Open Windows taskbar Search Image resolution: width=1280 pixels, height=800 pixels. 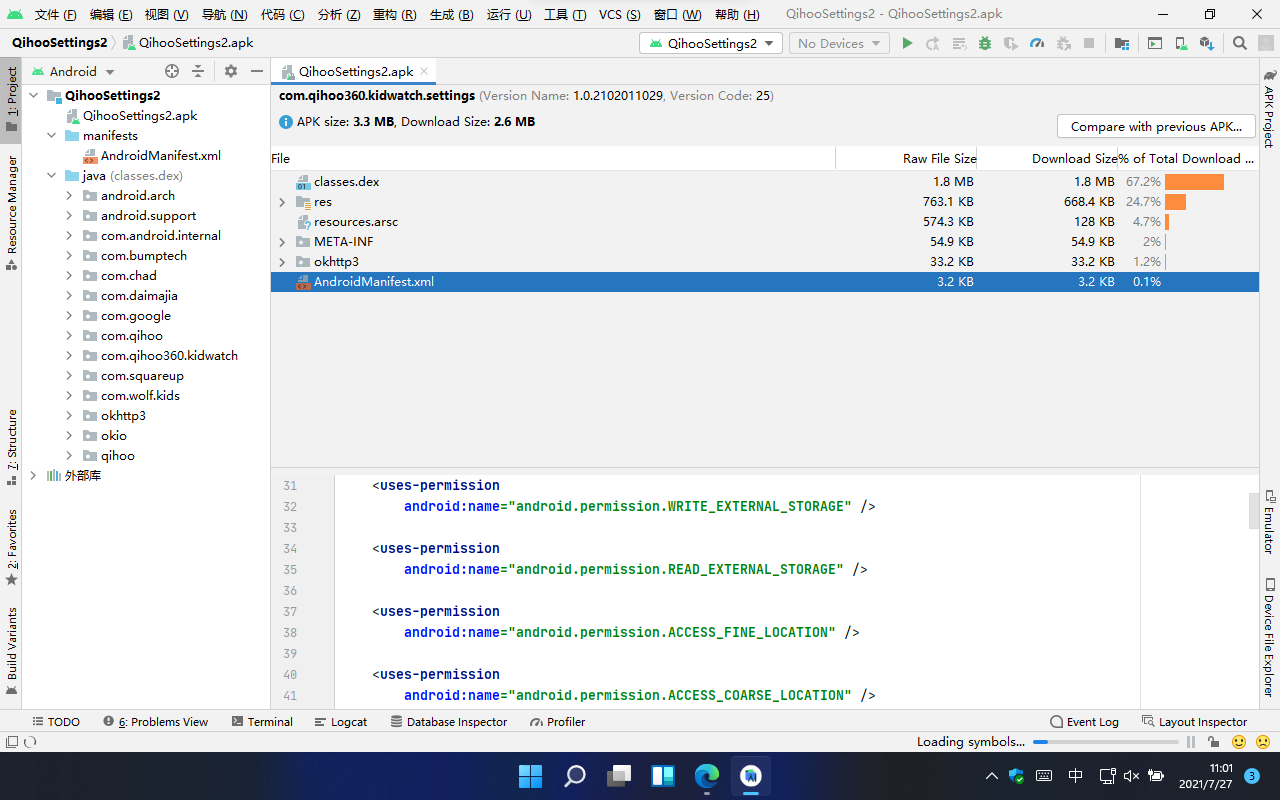coord(575,775)
